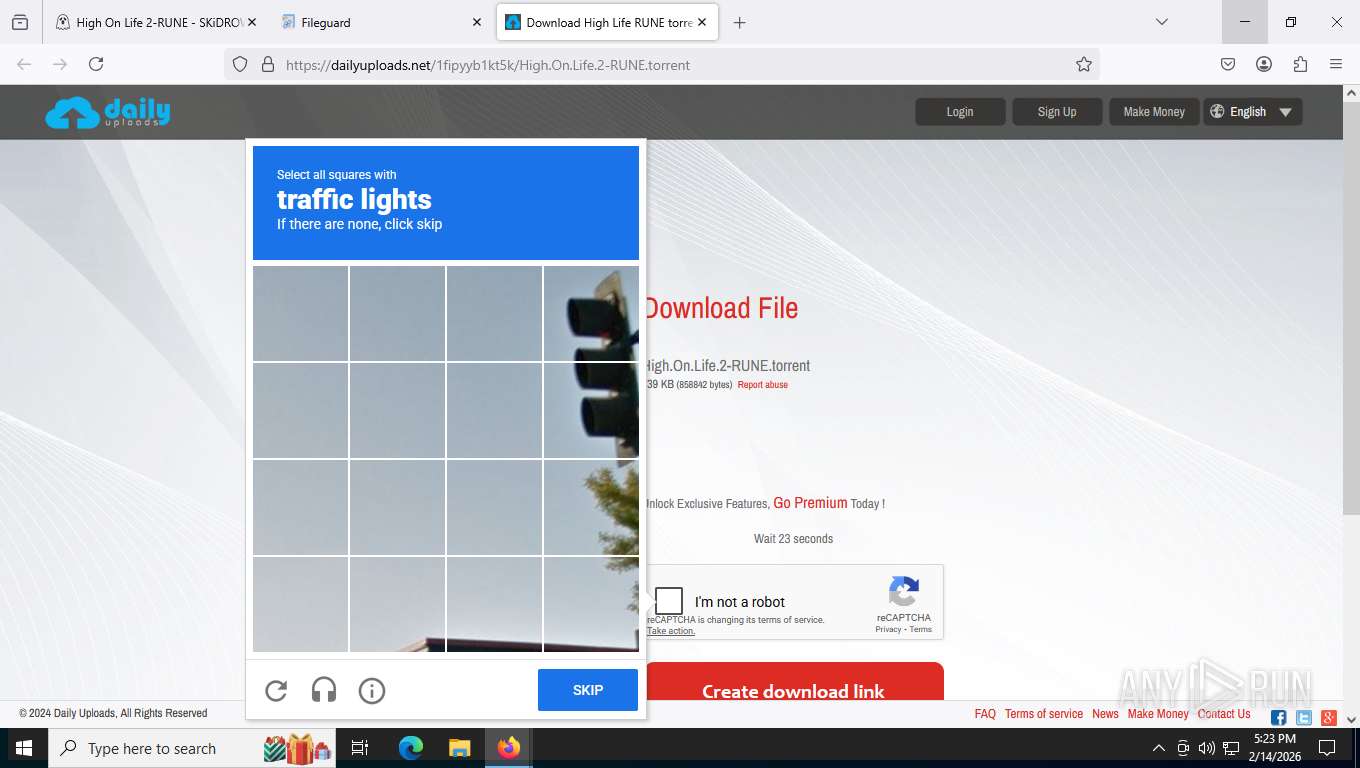Expand the English language dropdown
This screenshot has height=768, width=1360.
(x=1253, y=112)
